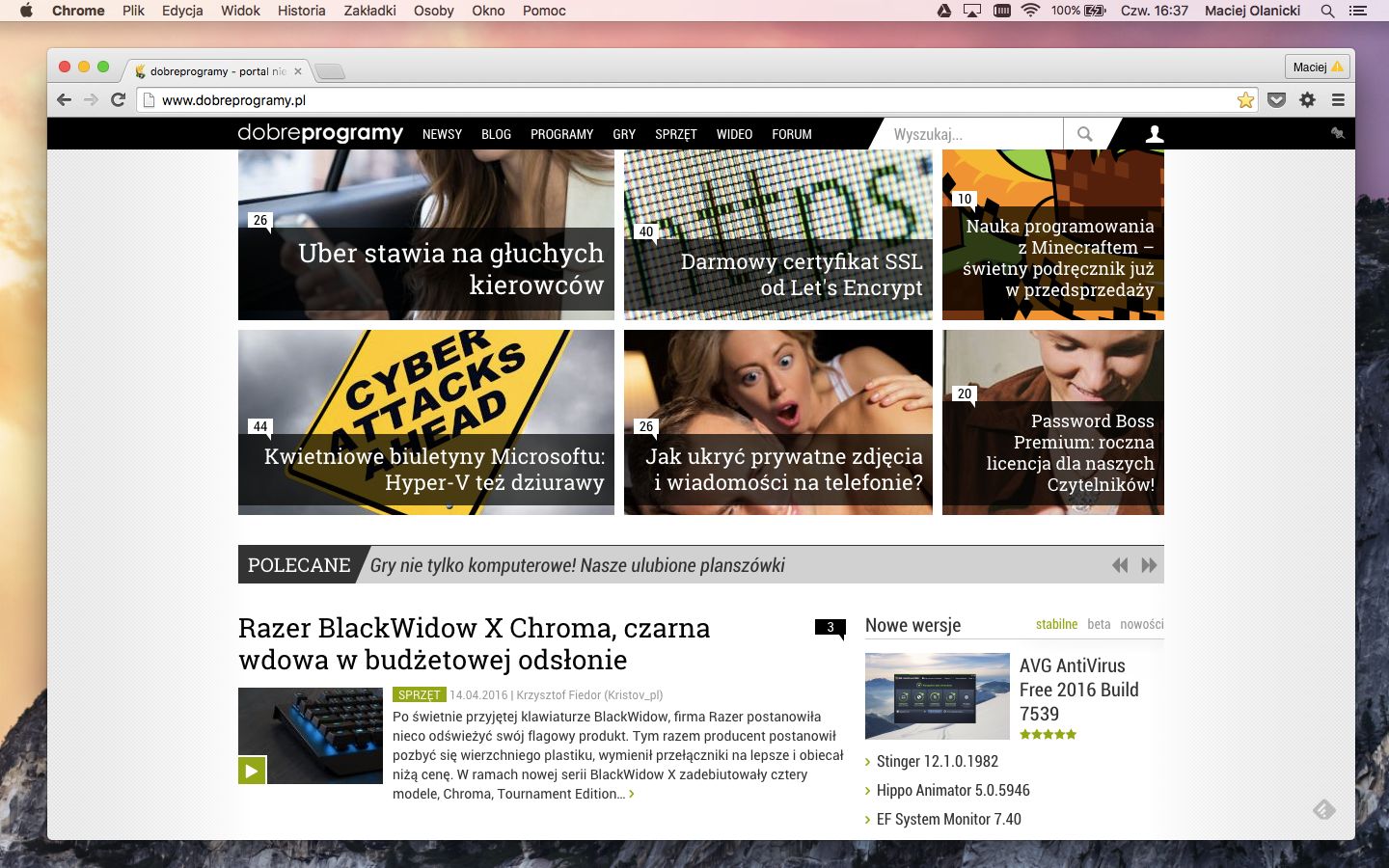Click the green SPRZĘT category tag
The width and height of the screenshot is (1389, 868).
(420, 694)
